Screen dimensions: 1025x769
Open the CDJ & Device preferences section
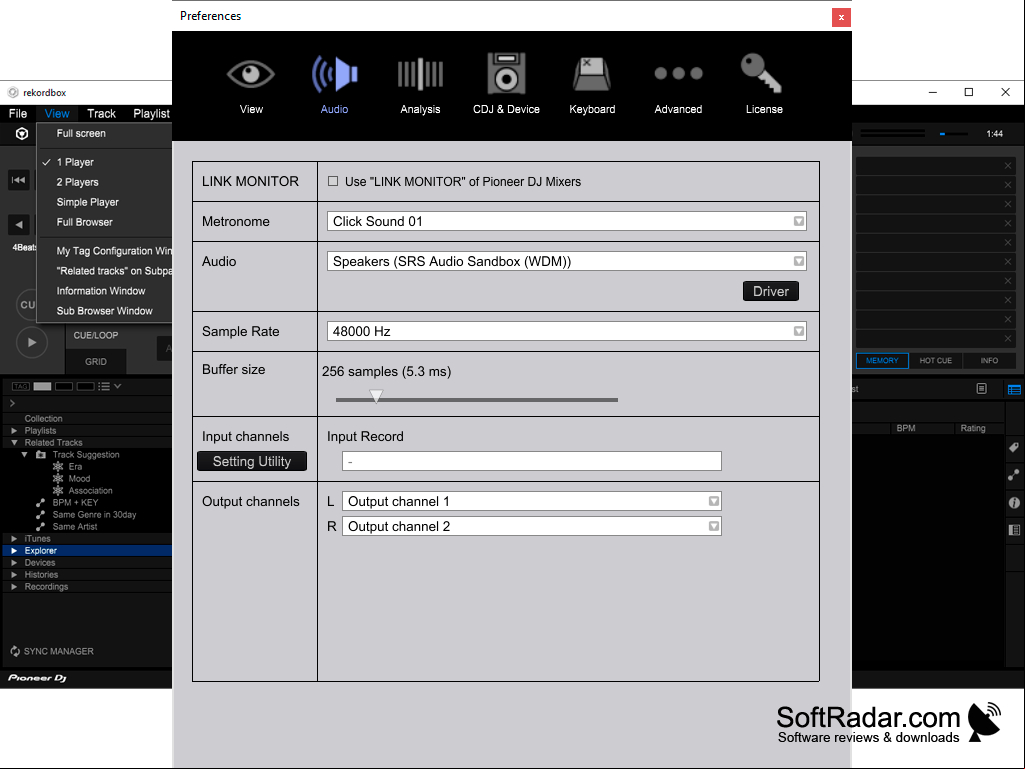[506, 84]
